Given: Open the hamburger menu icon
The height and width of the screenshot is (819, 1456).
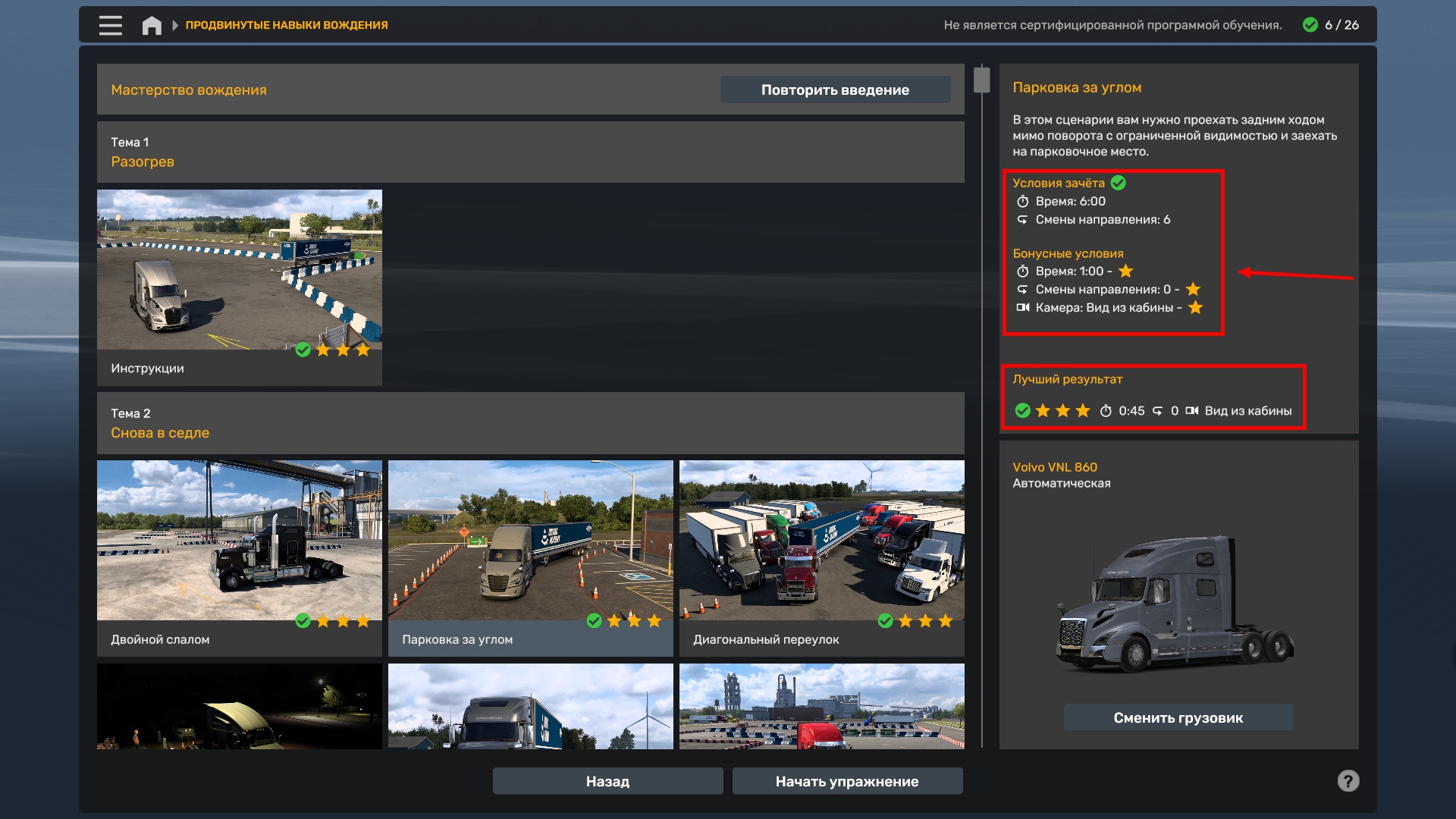Looking at the screenshot, I should [x=111, y=25].
